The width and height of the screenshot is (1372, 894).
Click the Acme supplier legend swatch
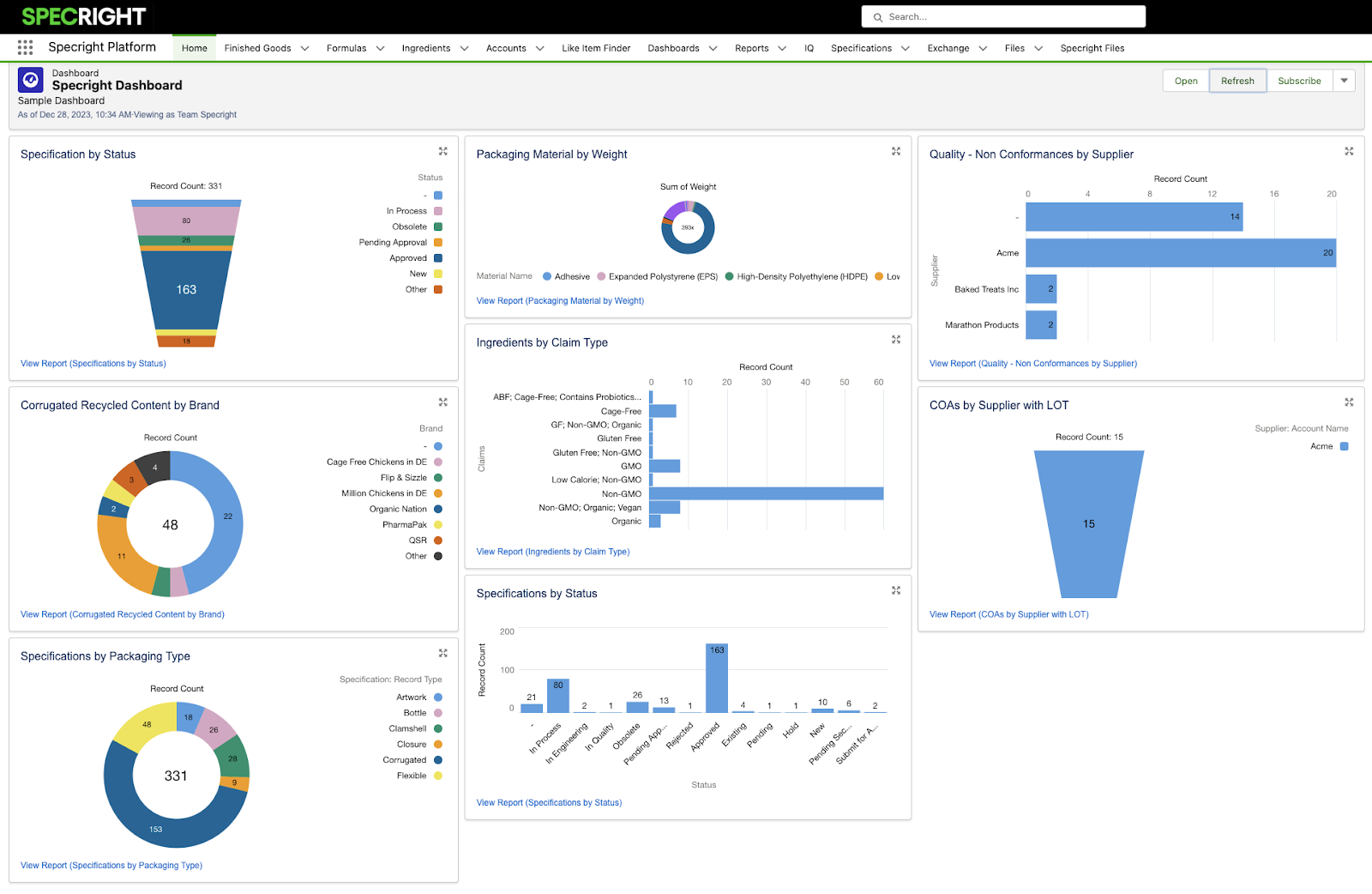coord(1345,446)
